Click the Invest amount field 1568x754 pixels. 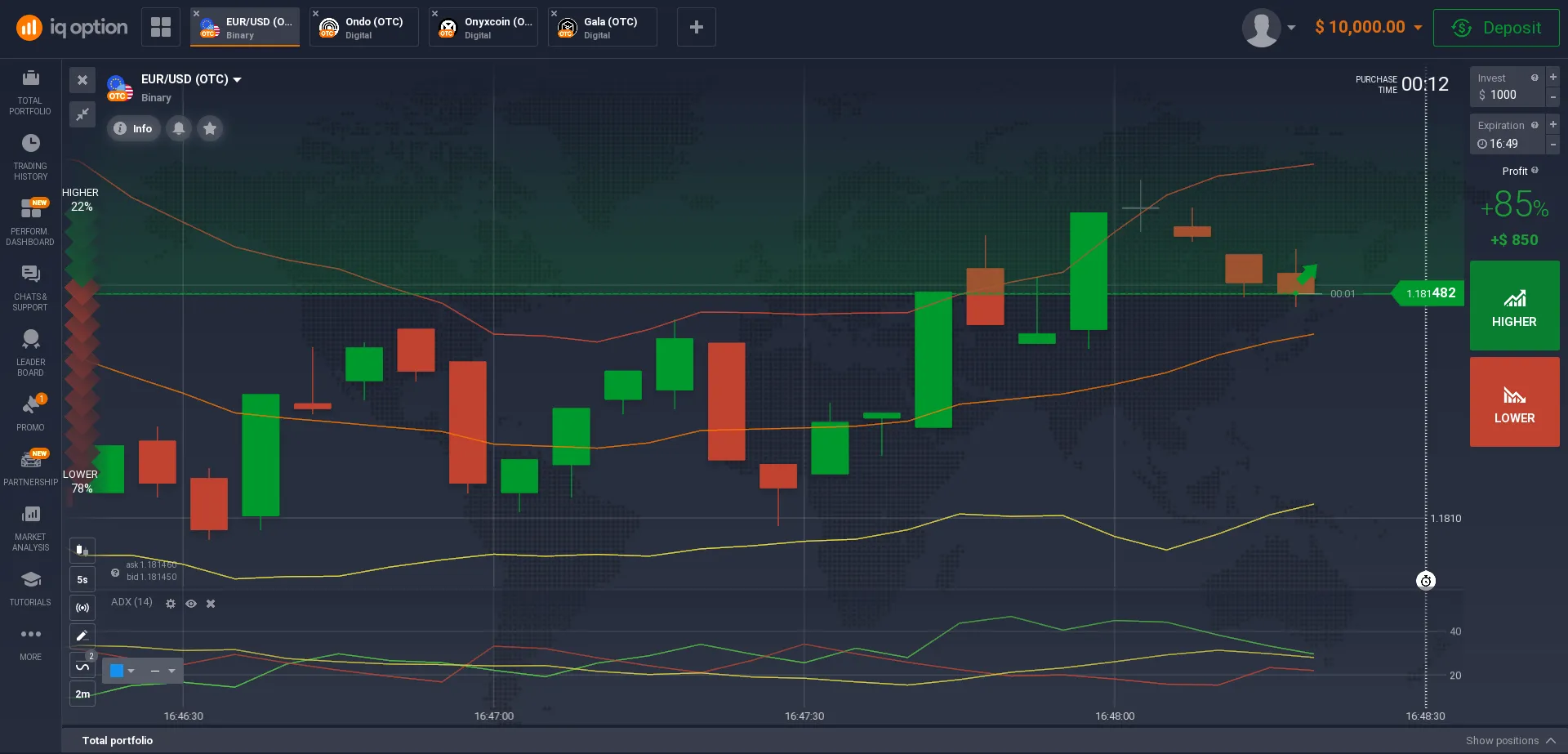tap(1507, 95)
